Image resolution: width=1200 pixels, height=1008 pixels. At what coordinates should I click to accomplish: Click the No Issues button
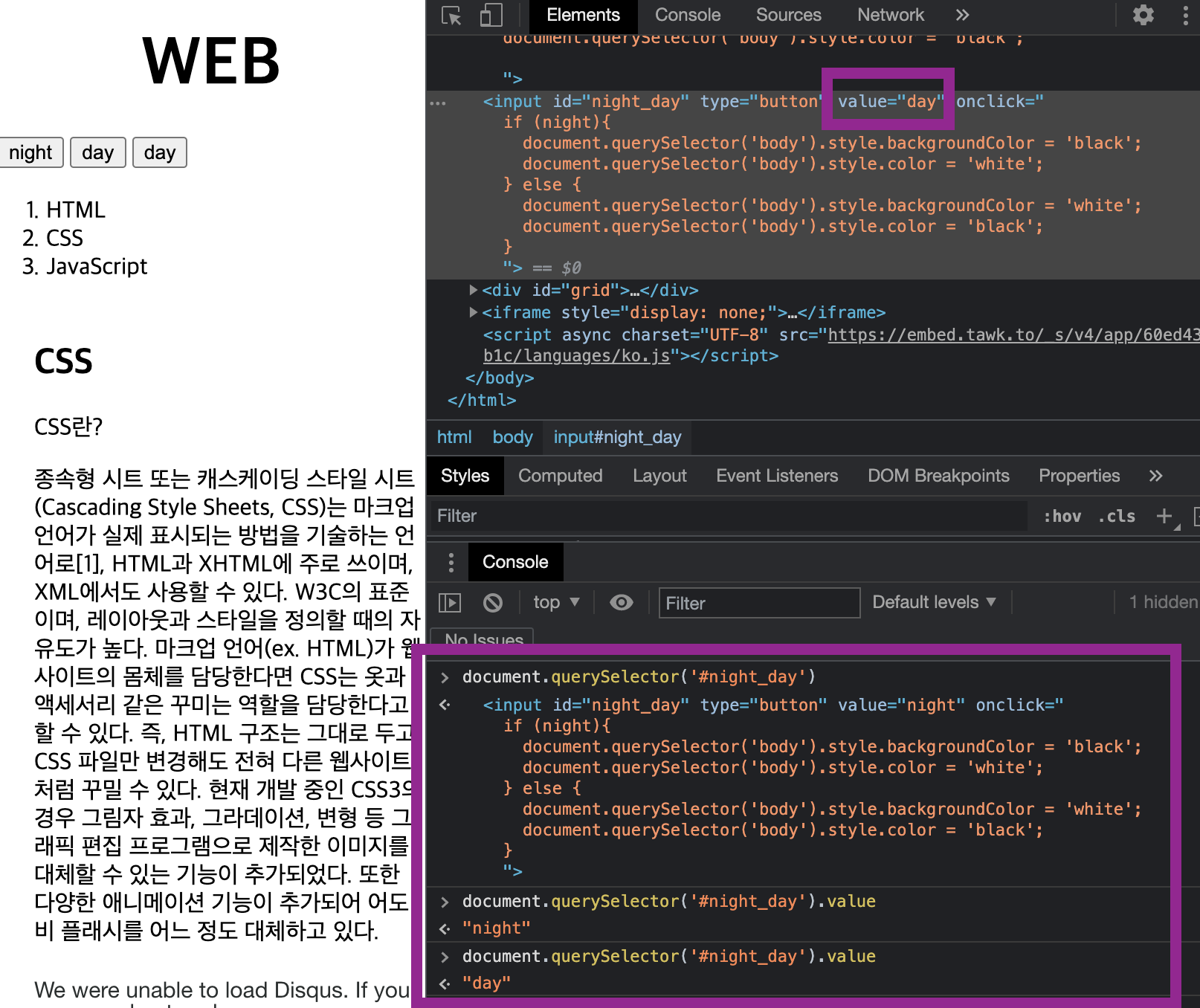(483, 638)
